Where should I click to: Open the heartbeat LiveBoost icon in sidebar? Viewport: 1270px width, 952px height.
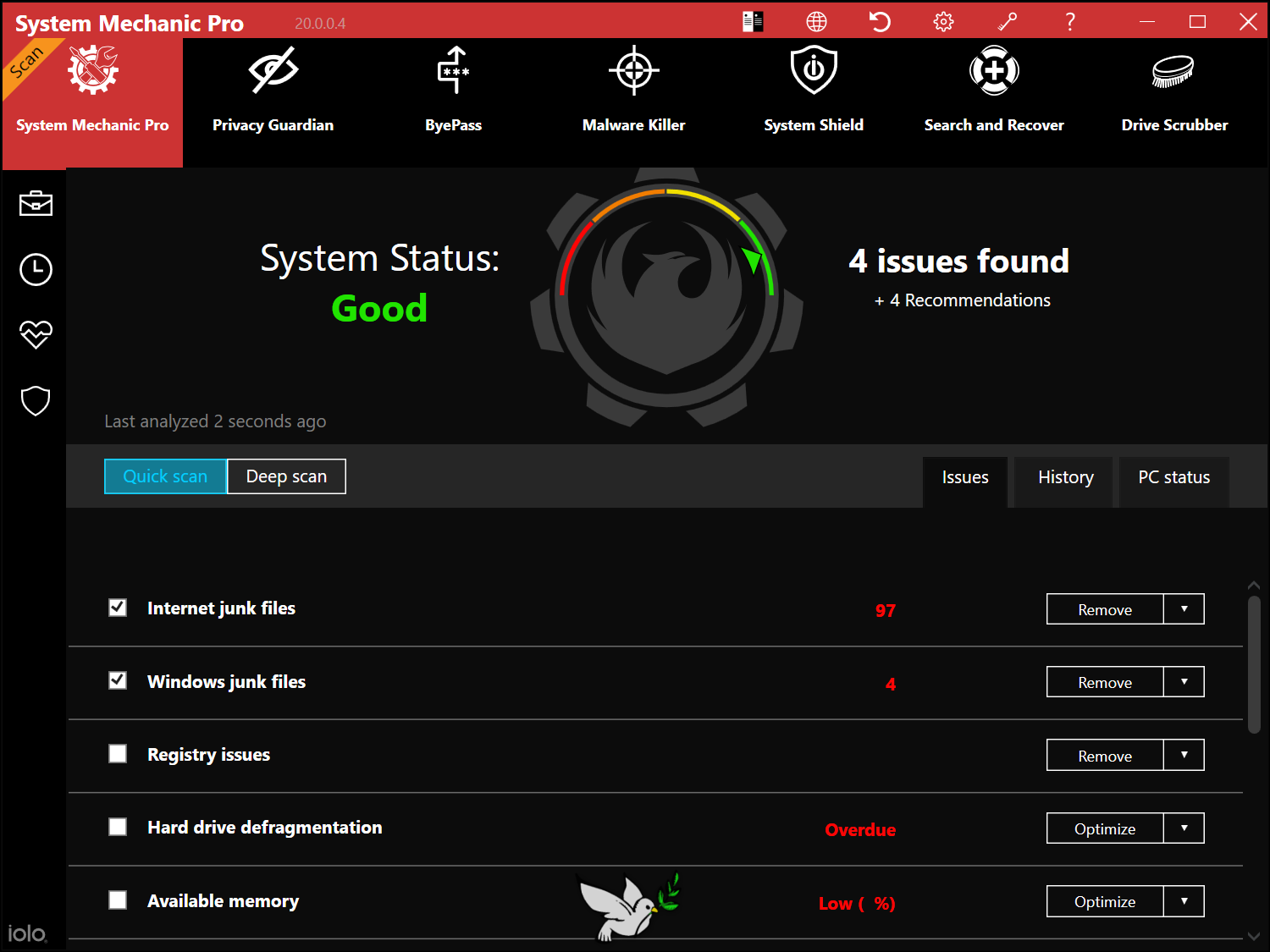point(36,335)
